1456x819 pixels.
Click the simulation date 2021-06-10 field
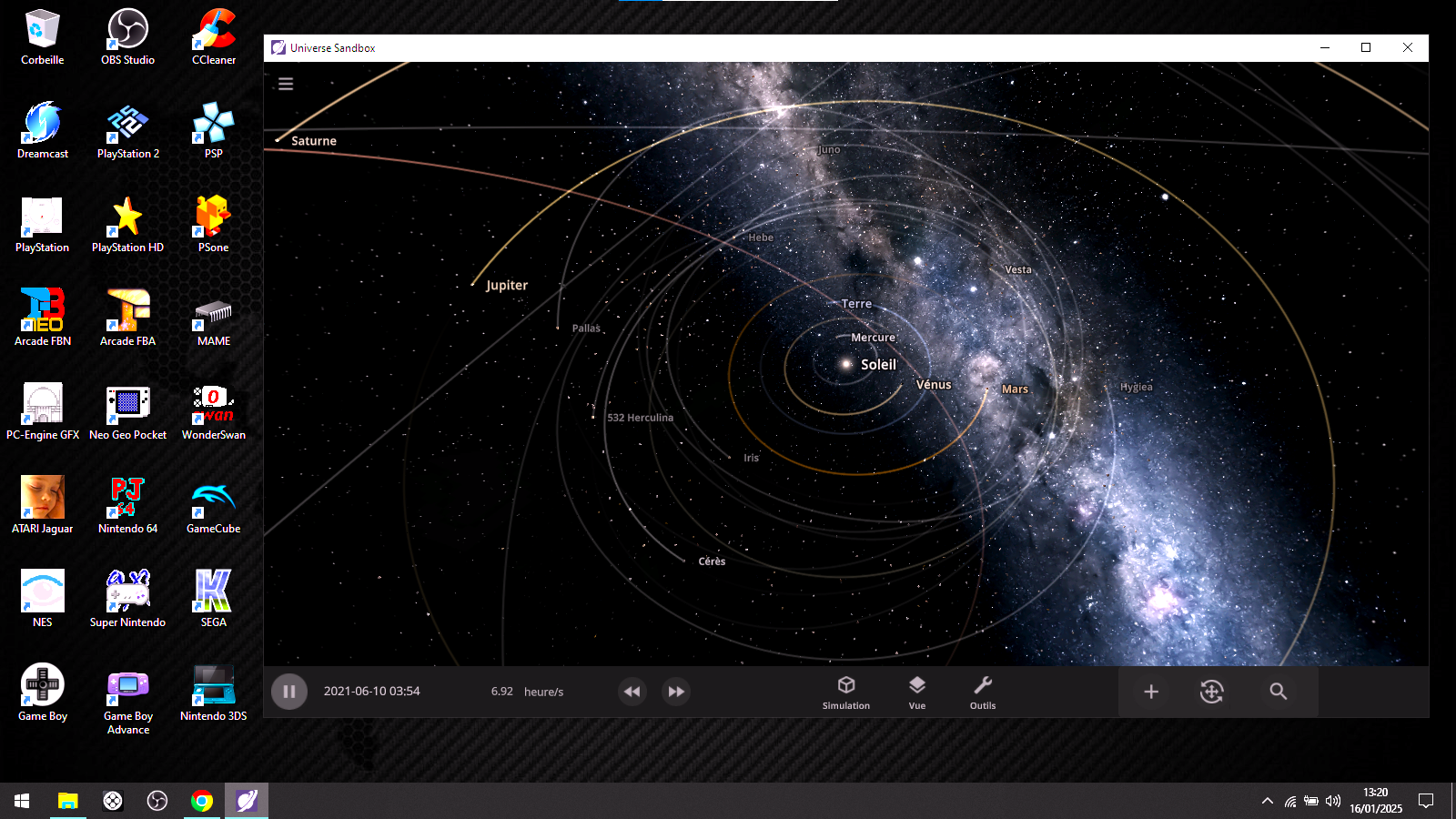pyautogui.click(x=372, y=692)
